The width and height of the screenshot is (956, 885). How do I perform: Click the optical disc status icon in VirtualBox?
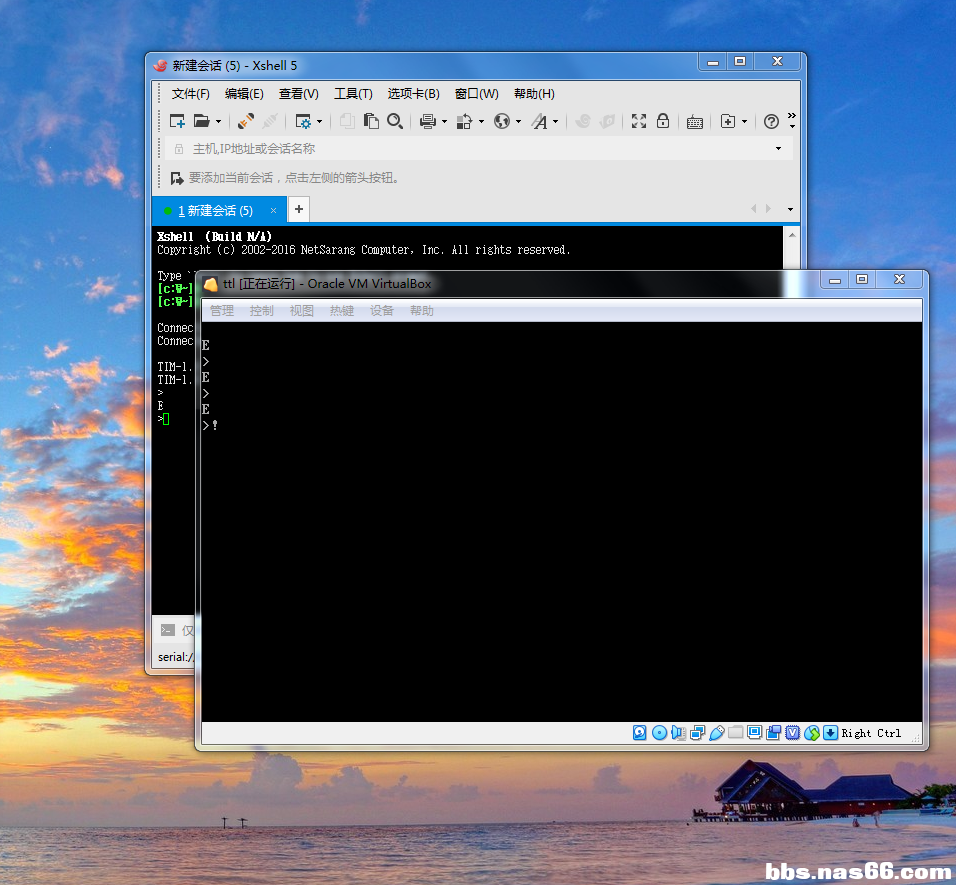coord(659,733)
